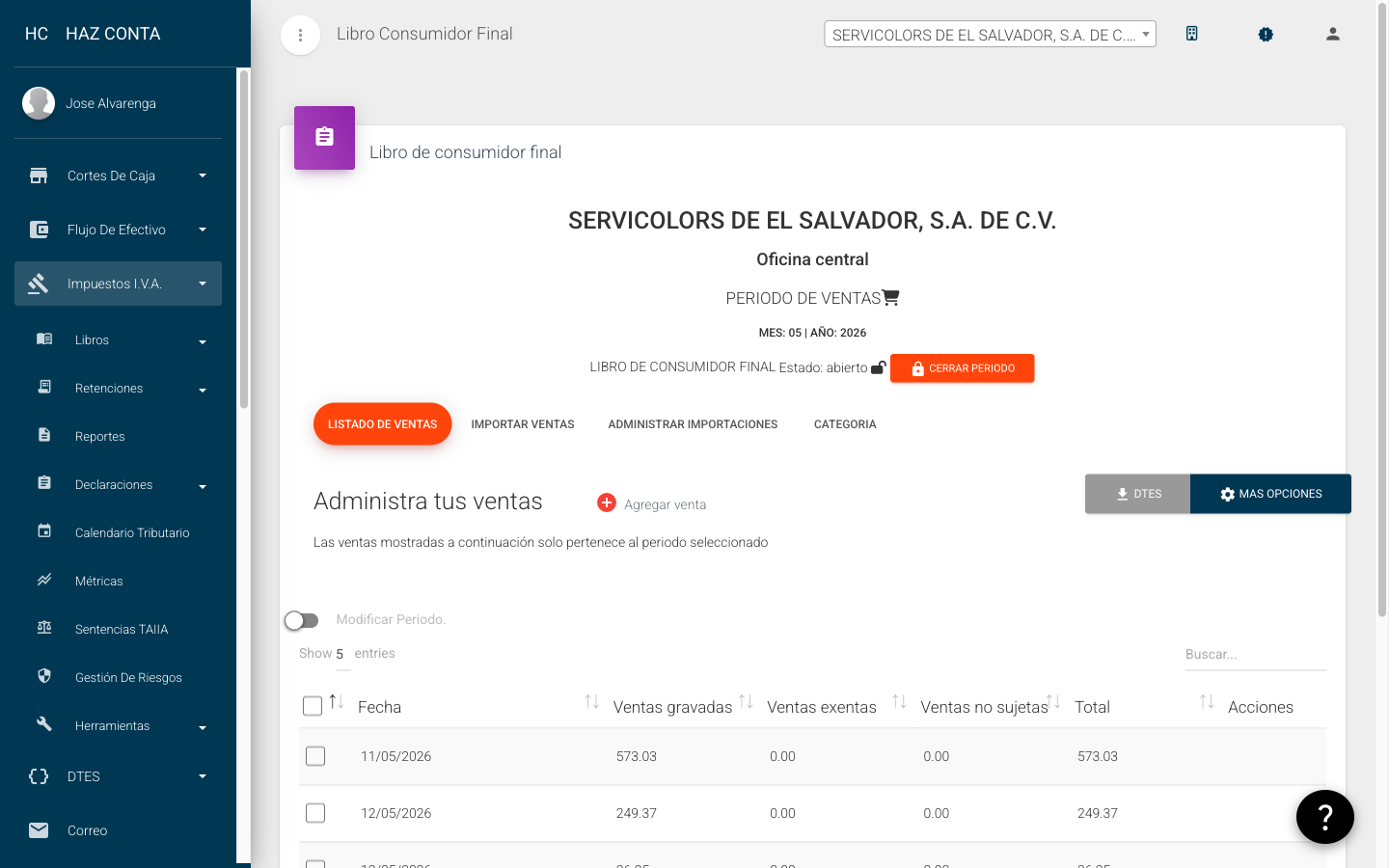Image resolution: width=1389 pixels, height=868 pixels.
Task: Expand the DTES menu arrow
Action: (x=203, y=776)
